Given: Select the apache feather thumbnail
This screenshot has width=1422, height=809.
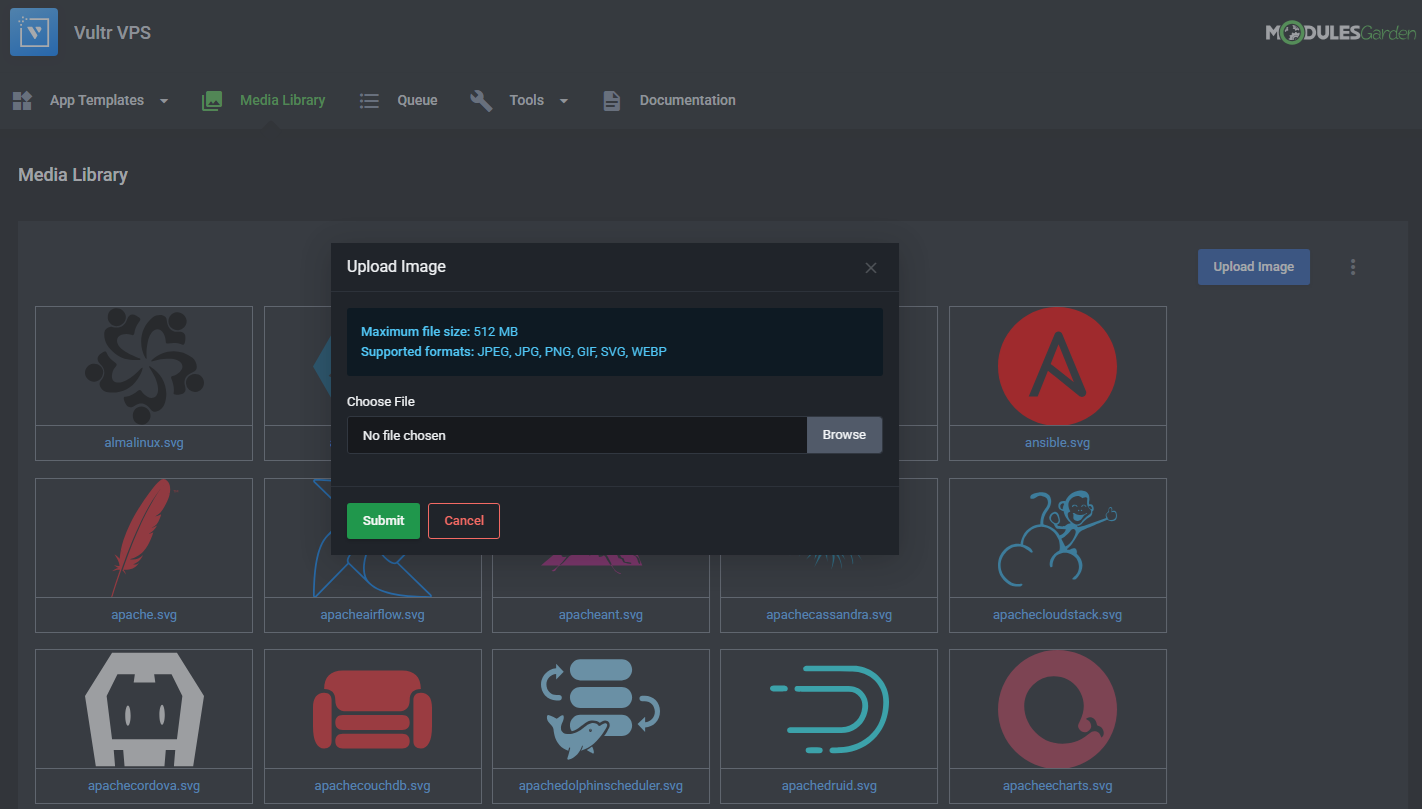Looking at the screenshot, I should (144, 538).
